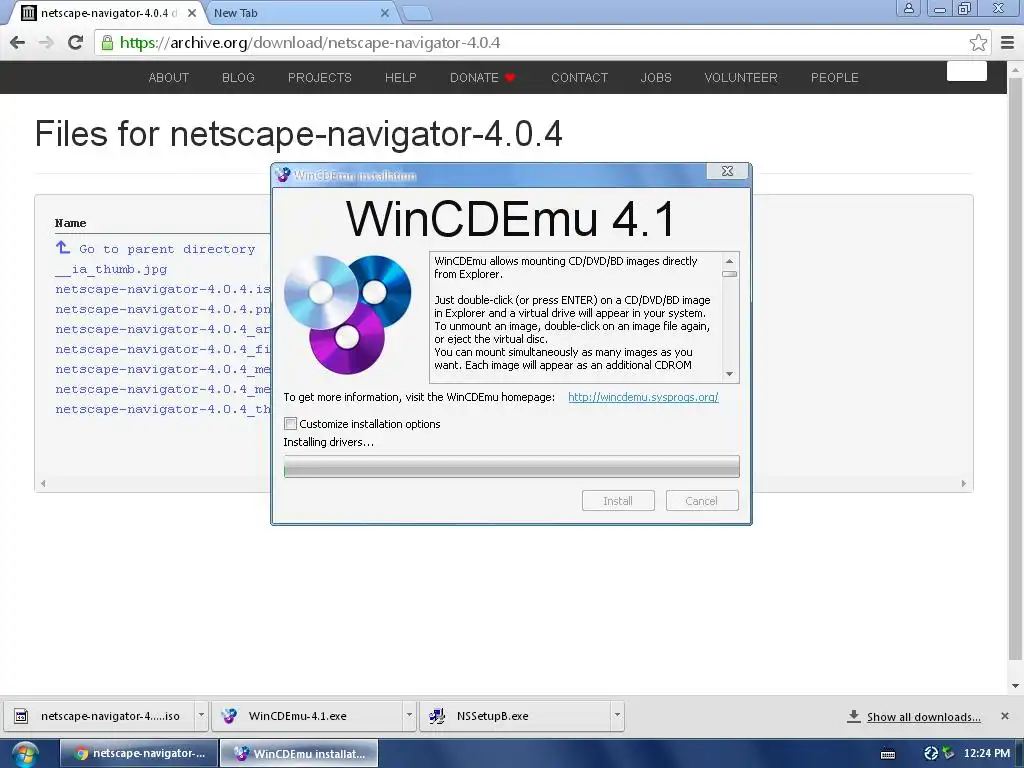
Task: Open PROJECTS in the archive navigation
Action: (320, 78)
